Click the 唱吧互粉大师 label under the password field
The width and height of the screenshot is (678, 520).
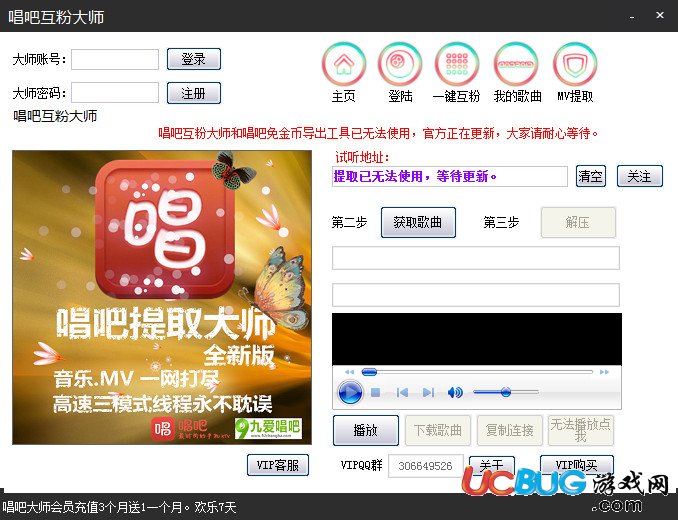click(55, 116)
